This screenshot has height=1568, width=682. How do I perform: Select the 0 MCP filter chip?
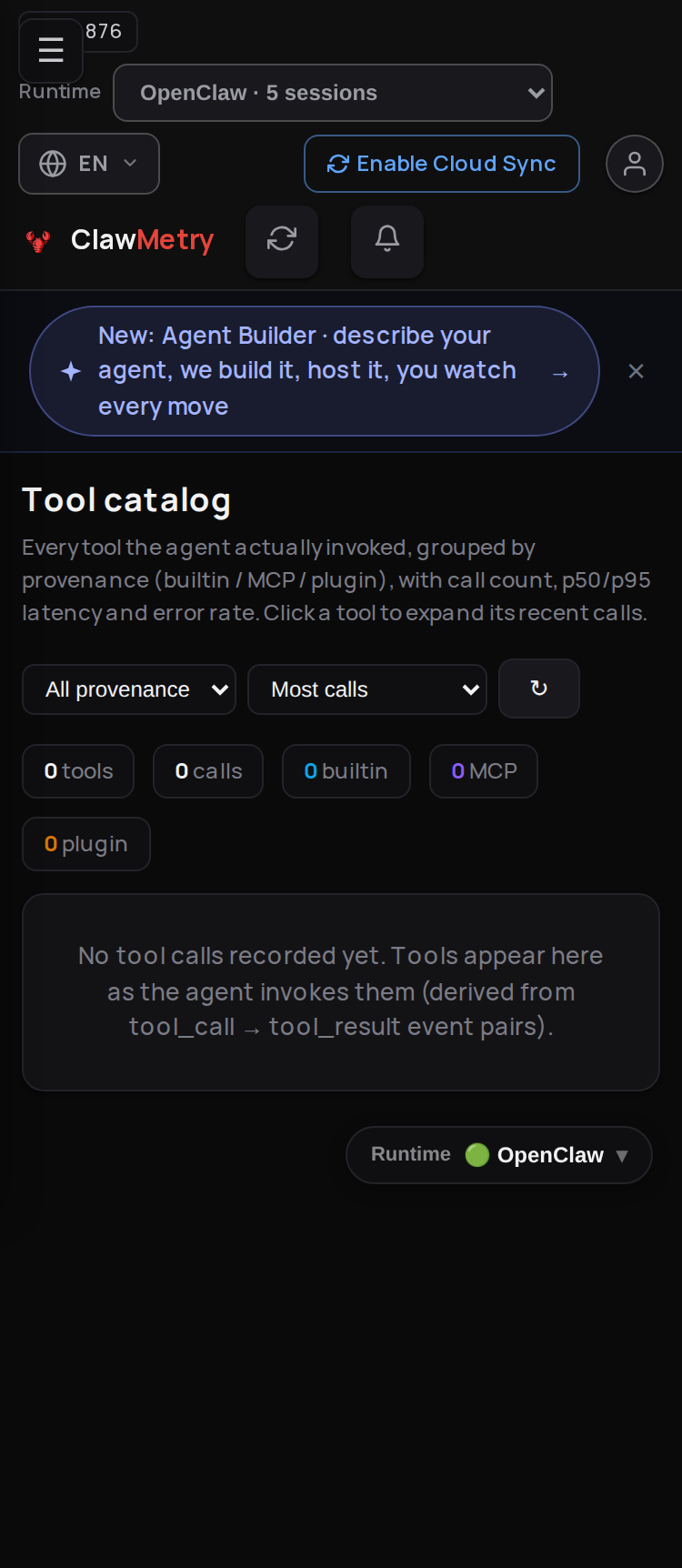click(484, 771)
